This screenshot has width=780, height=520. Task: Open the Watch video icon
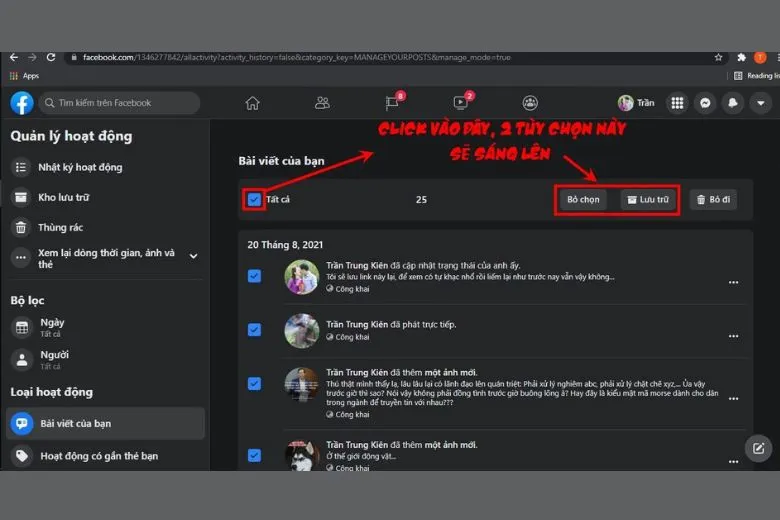coord(461,103)
